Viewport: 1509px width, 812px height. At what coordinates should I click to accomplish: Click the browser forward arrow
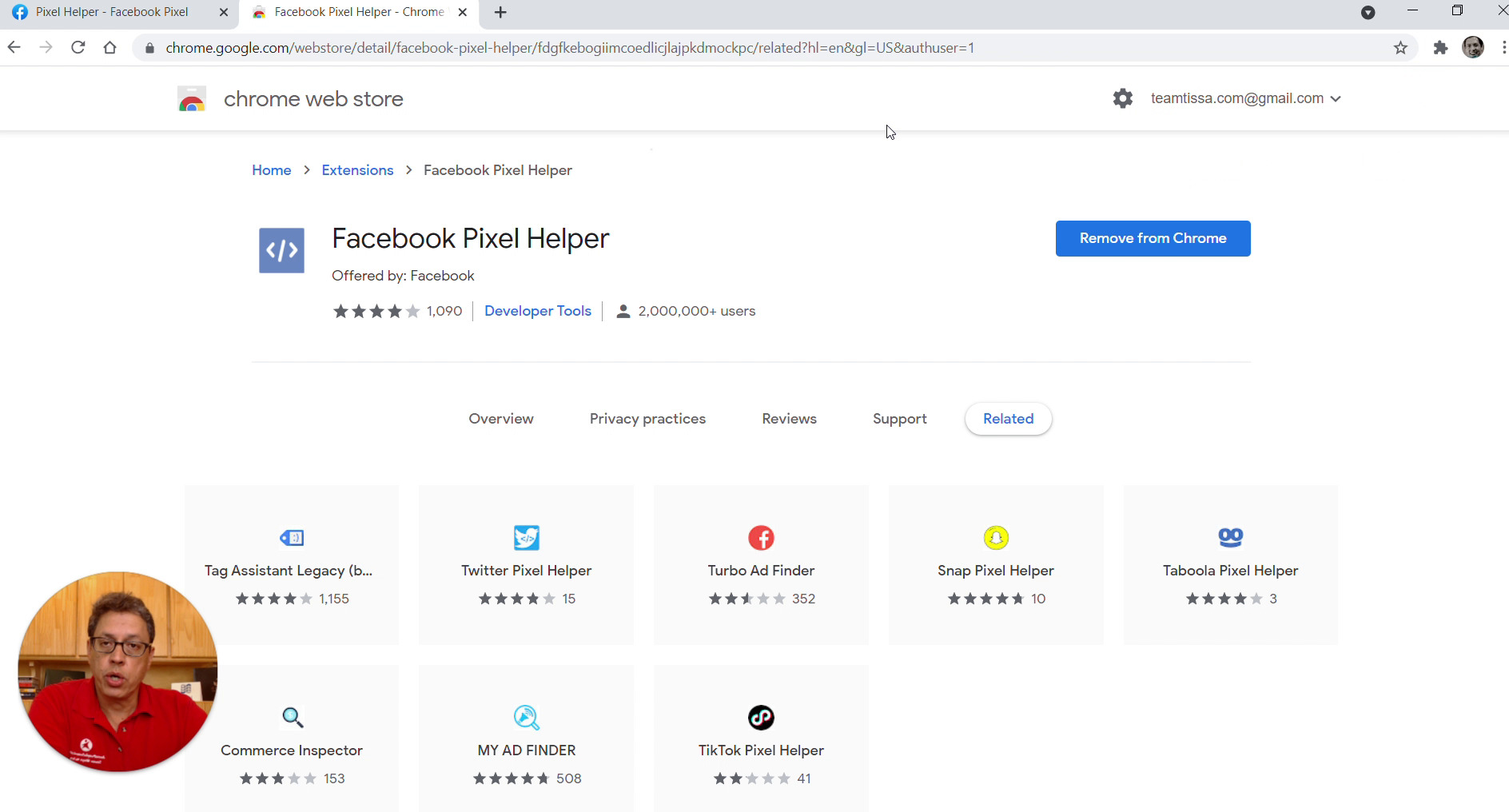coord(46,48)
